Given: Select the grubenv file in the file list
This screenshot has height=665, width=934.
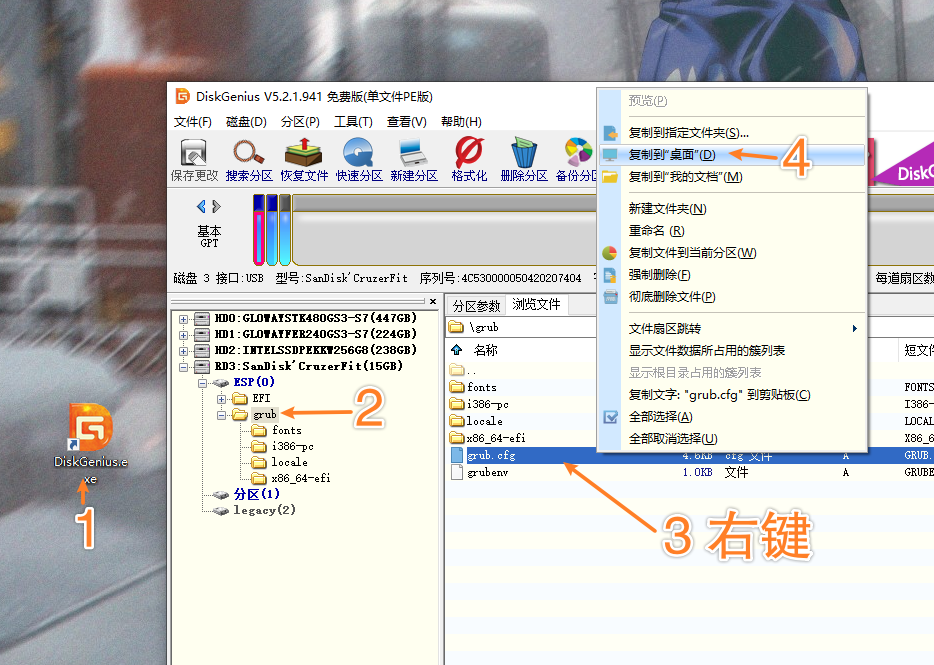Looking at the screenshot, I should tap(487, 472).
